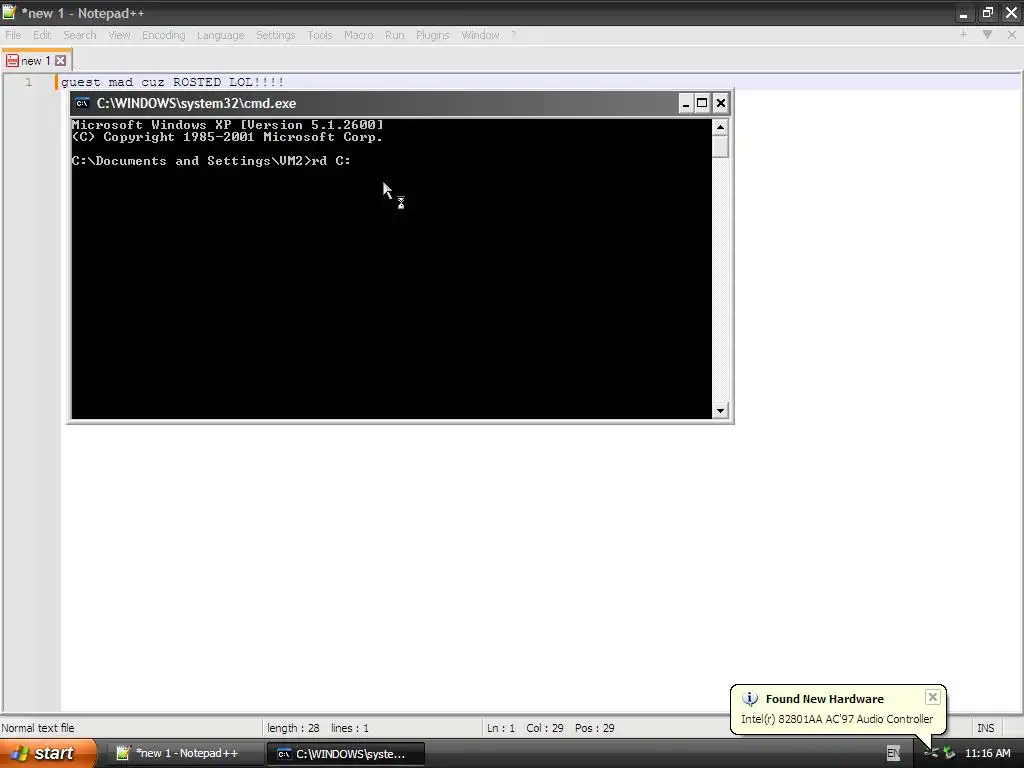Image resolution: width=1024 pixels, height=768 pixels.
Task: Close the cmd.exe window
Action: click(x=721, y=103)
